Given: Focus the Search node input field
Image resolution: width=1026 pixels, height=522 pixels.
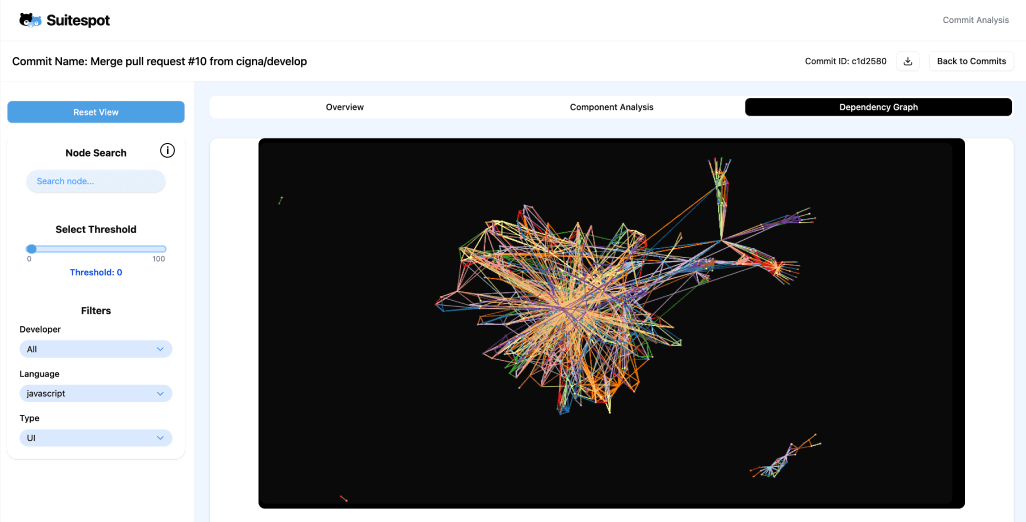Looking at the screenshot, I should tap(96, 181).
